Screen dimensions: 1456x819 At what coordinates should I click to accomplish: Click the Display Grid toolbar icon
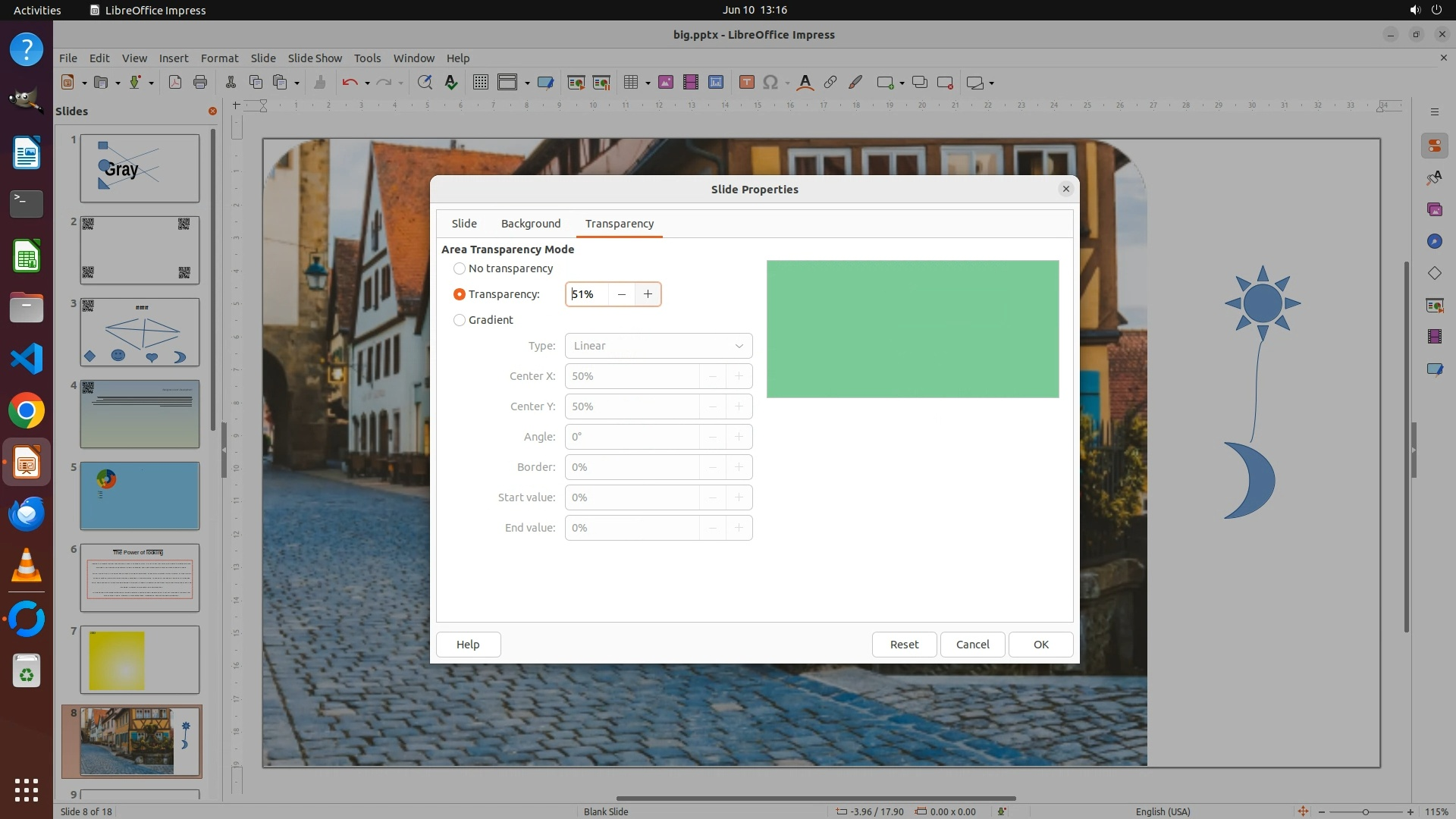[x=480, y=83]
